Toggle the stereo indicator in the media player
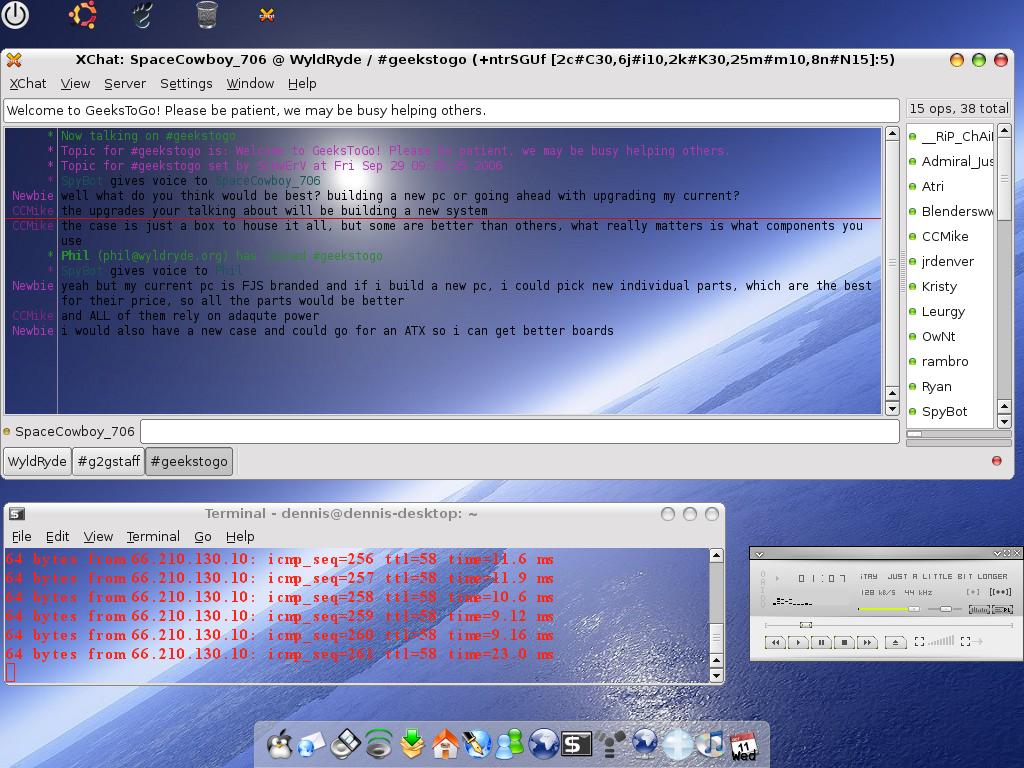The image size is (1024, 768). tap(1000, 592)
